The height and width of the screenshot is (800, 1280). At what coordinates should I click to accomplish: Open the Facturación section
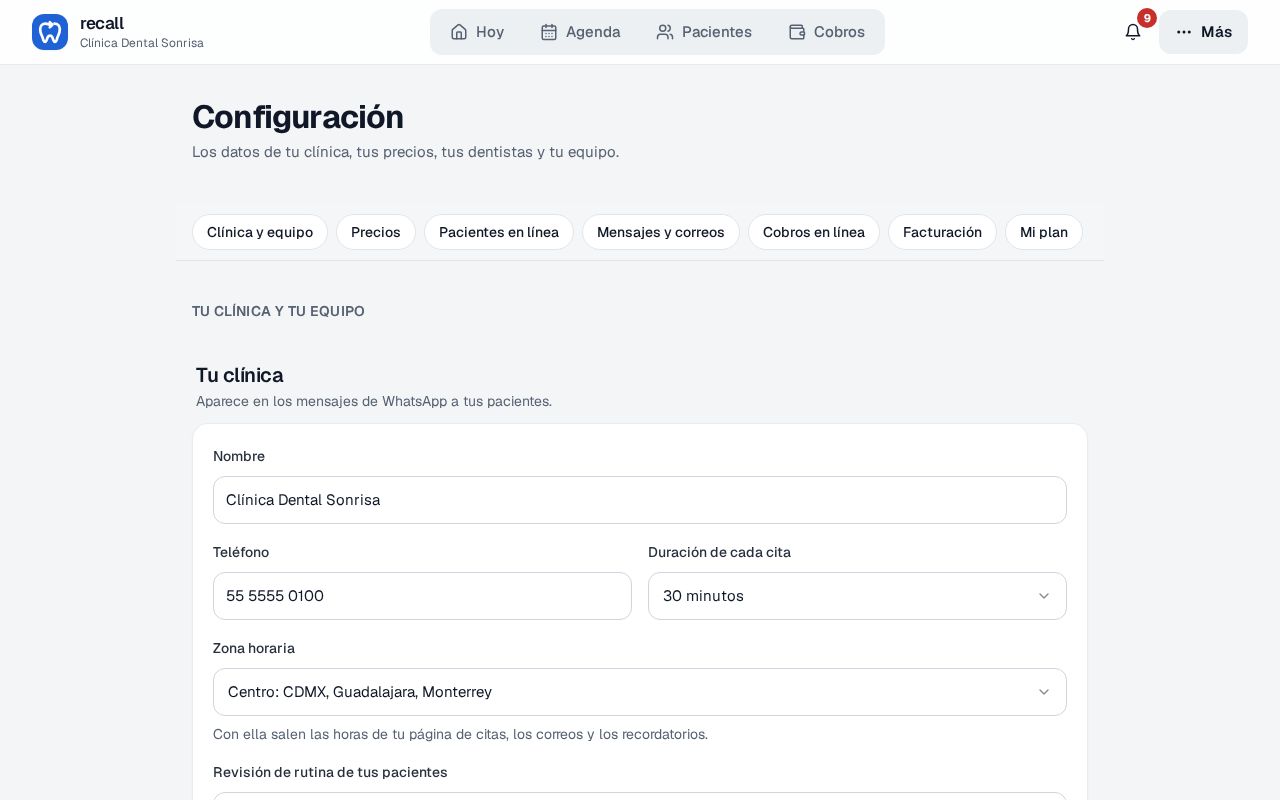tap(942, 232)
